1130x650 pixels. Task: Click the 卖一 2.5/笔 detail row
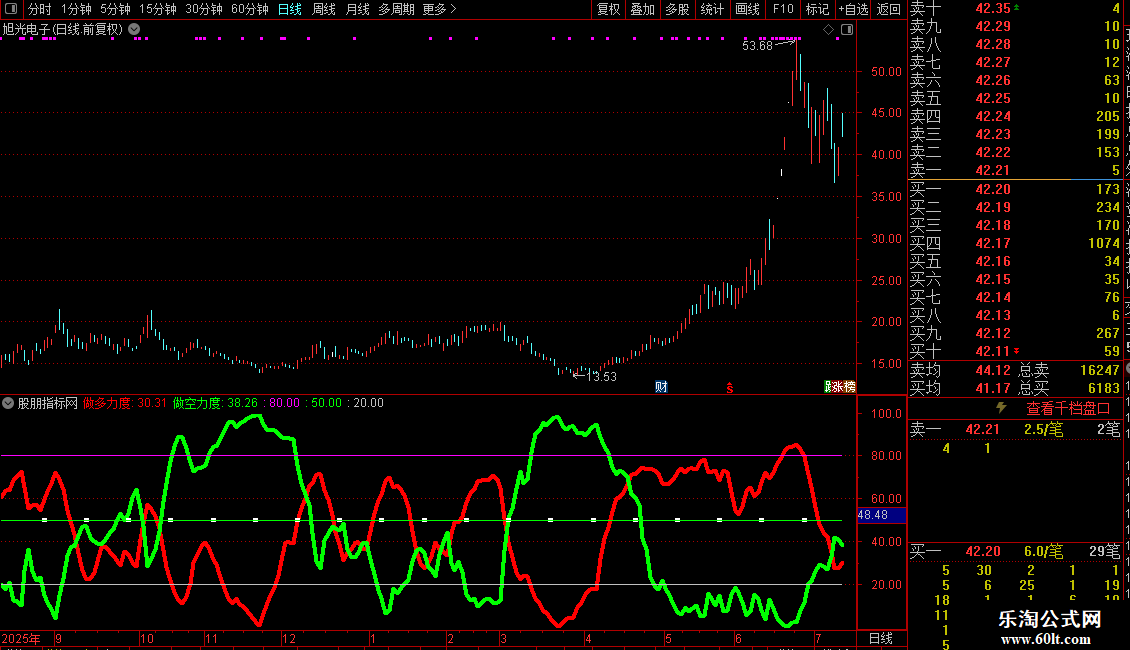(x=1015, y=430)
